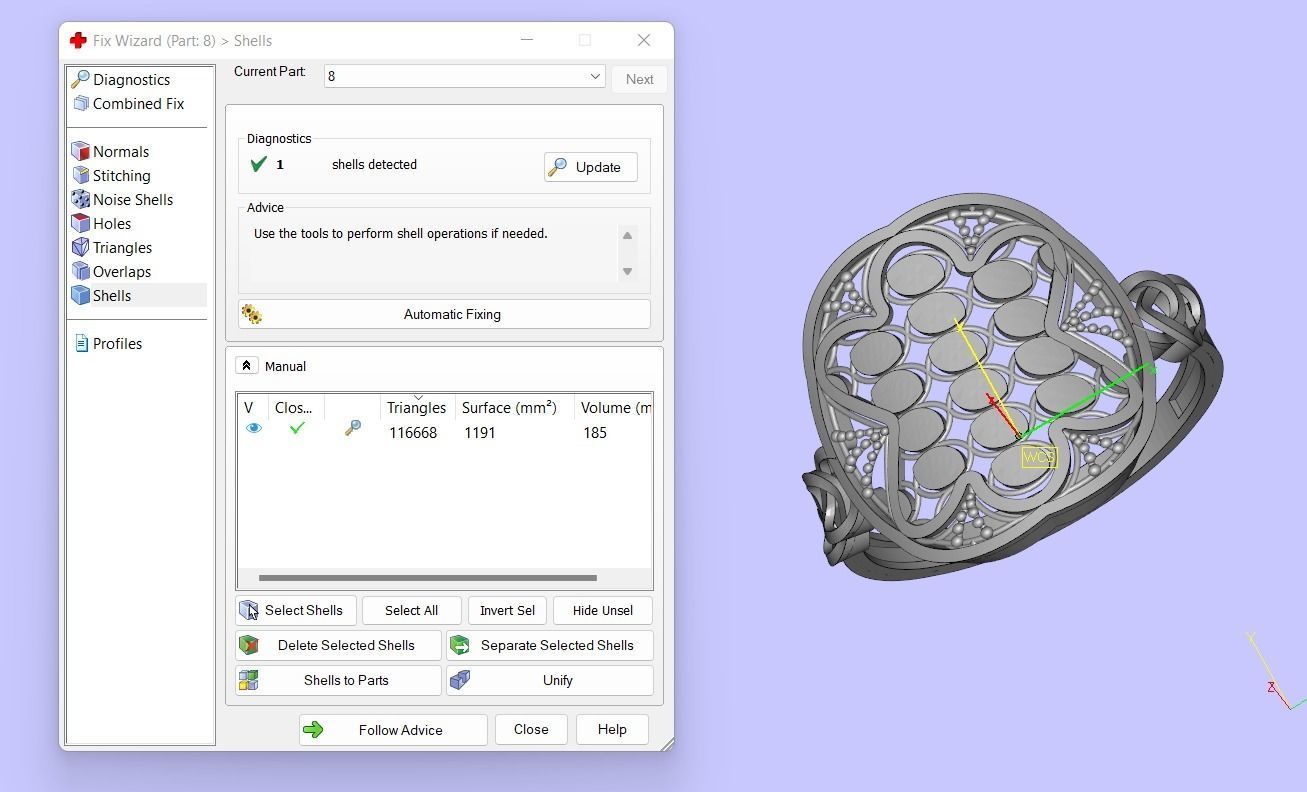
Task: Click the Triangles icon in sidebar
Action: (81, 248)
